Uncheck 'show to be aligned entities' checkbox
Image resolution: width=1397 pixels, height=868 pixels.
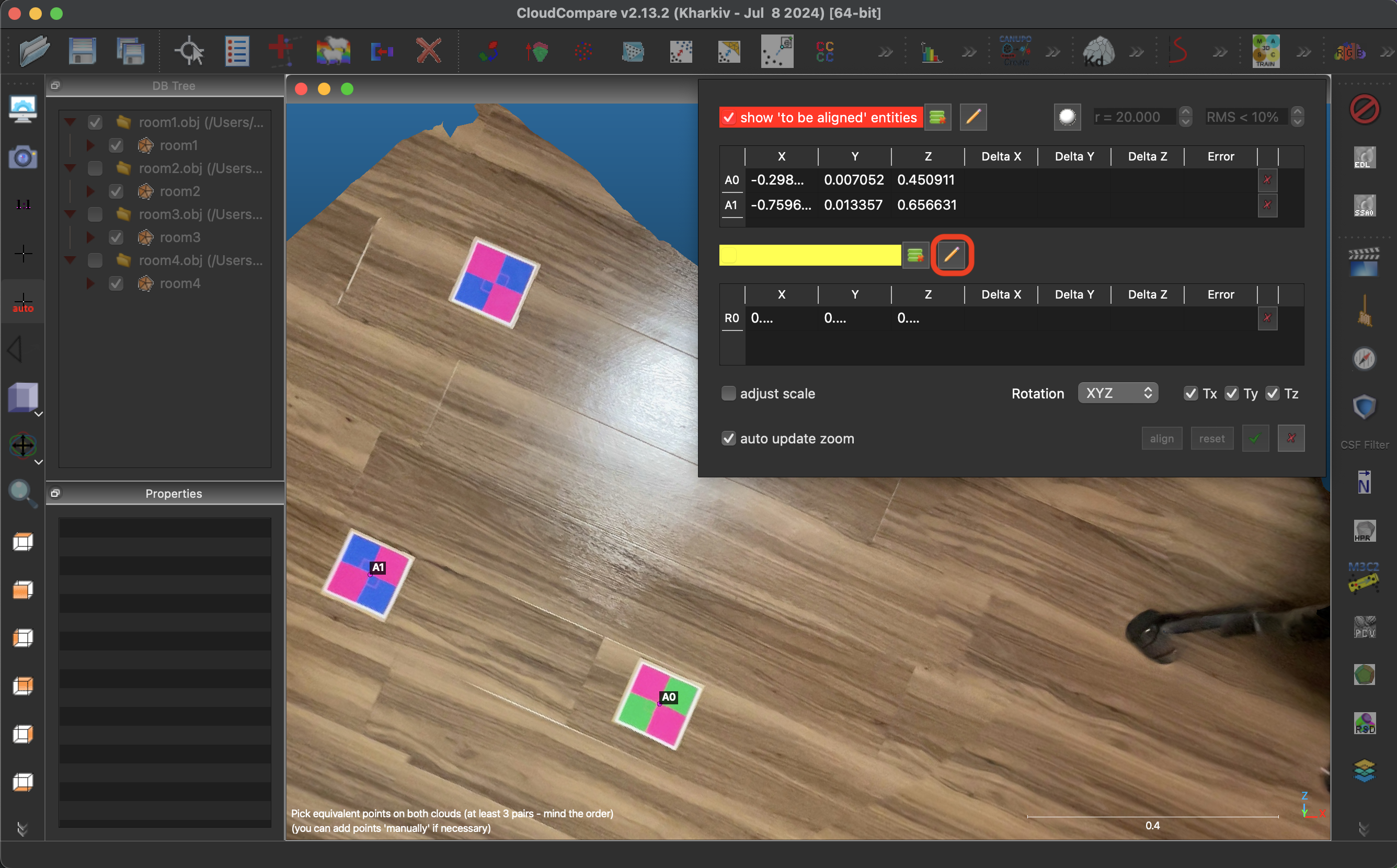point(729,118)
